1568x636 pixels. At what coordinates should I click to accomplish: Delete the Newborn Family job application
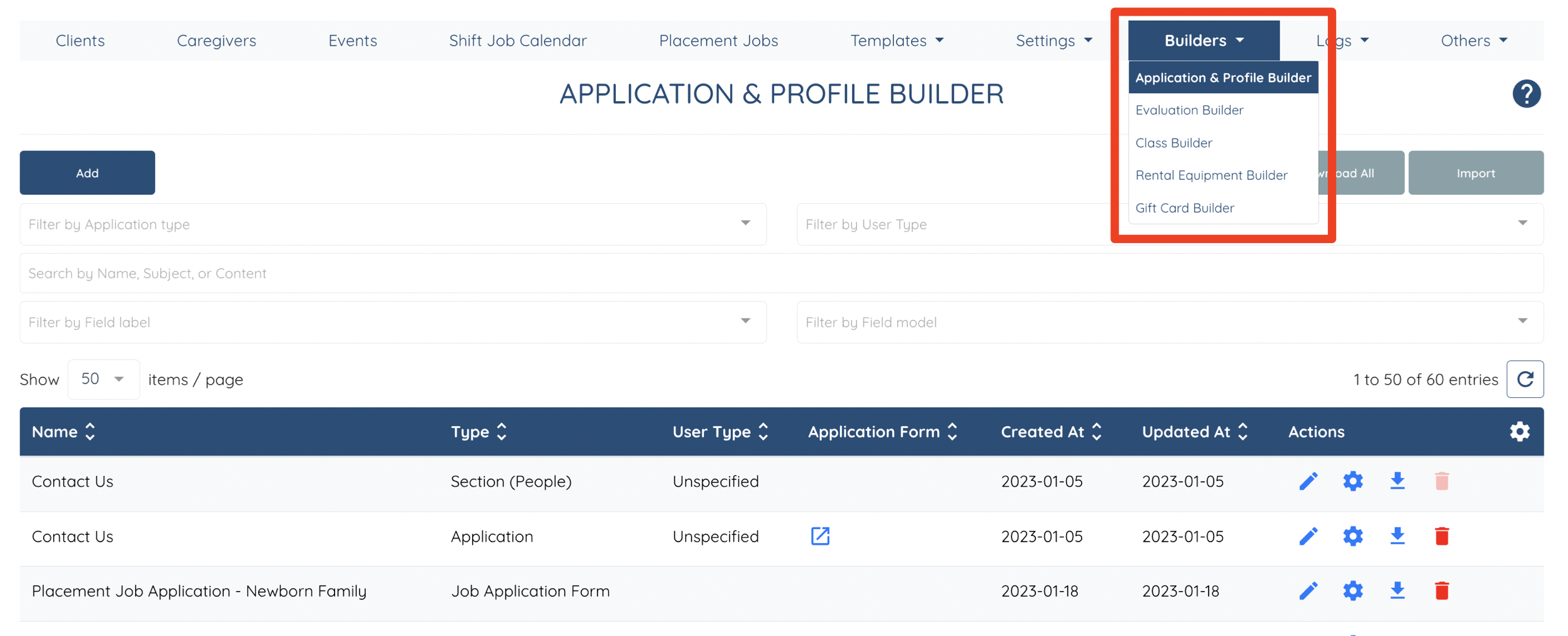1442,590
